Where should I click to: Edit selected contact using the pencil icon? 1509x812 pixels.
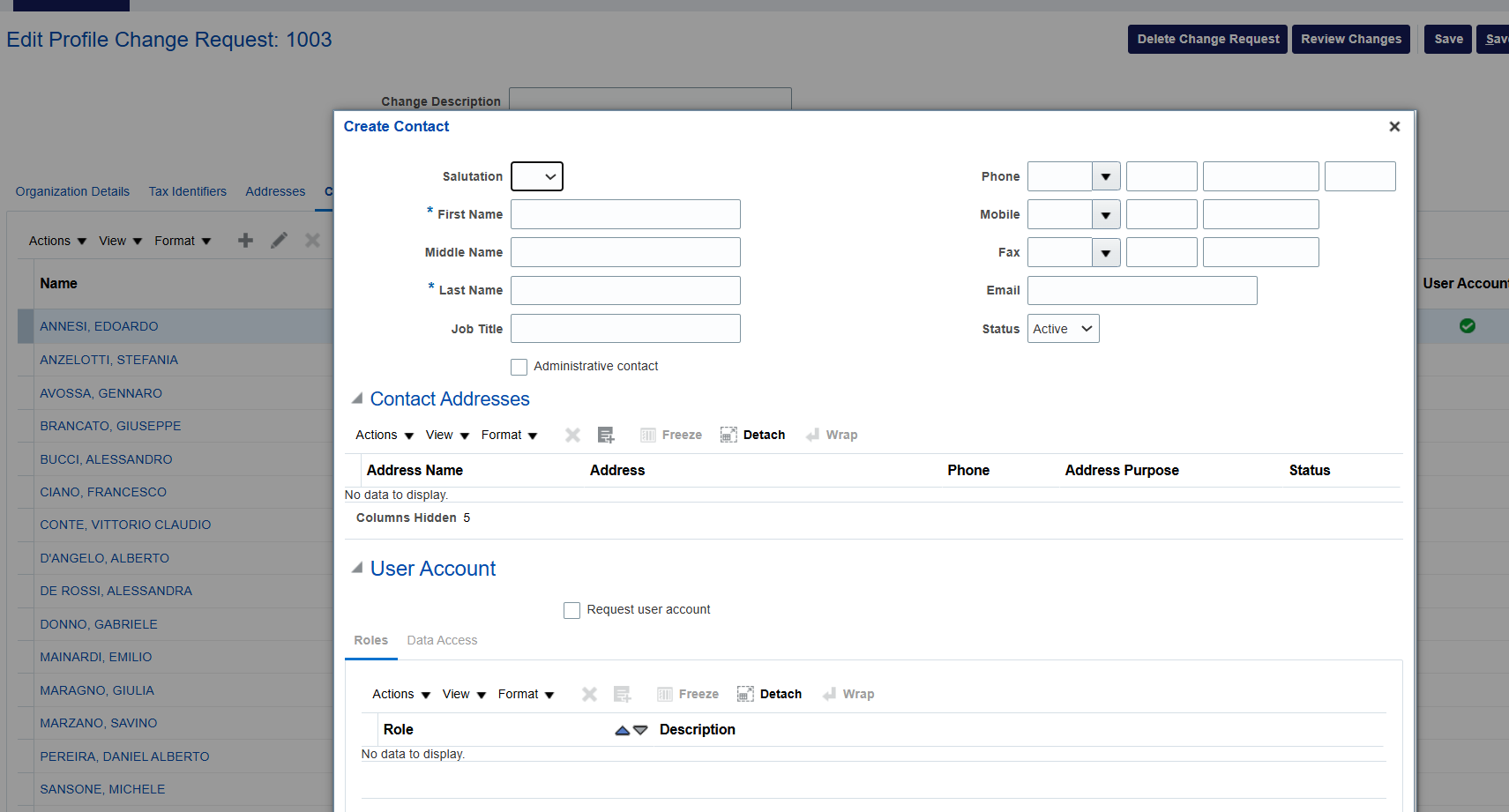point(279,240)
